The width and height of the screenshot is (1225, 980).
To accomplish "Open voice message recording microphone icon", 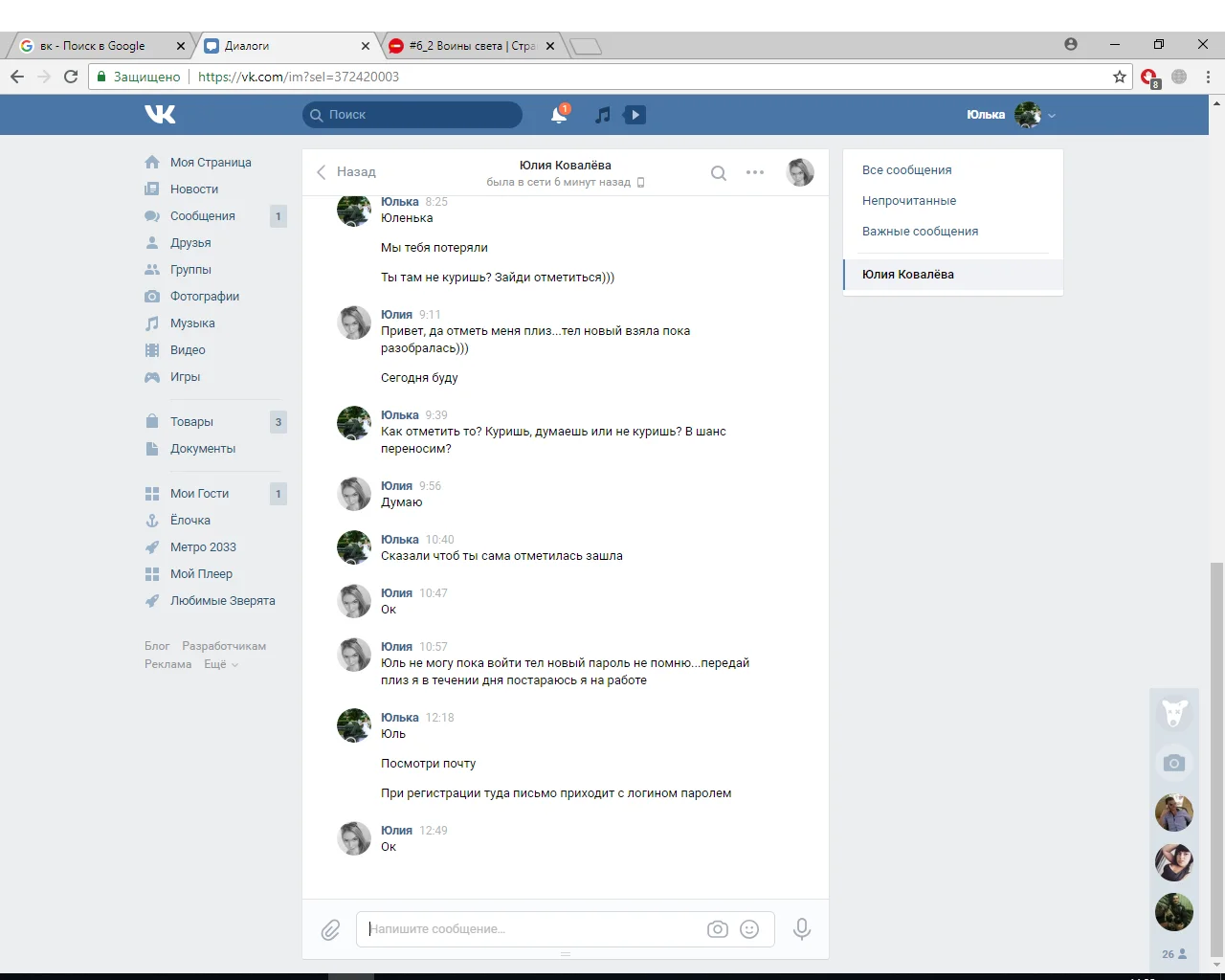I will 801,928.
